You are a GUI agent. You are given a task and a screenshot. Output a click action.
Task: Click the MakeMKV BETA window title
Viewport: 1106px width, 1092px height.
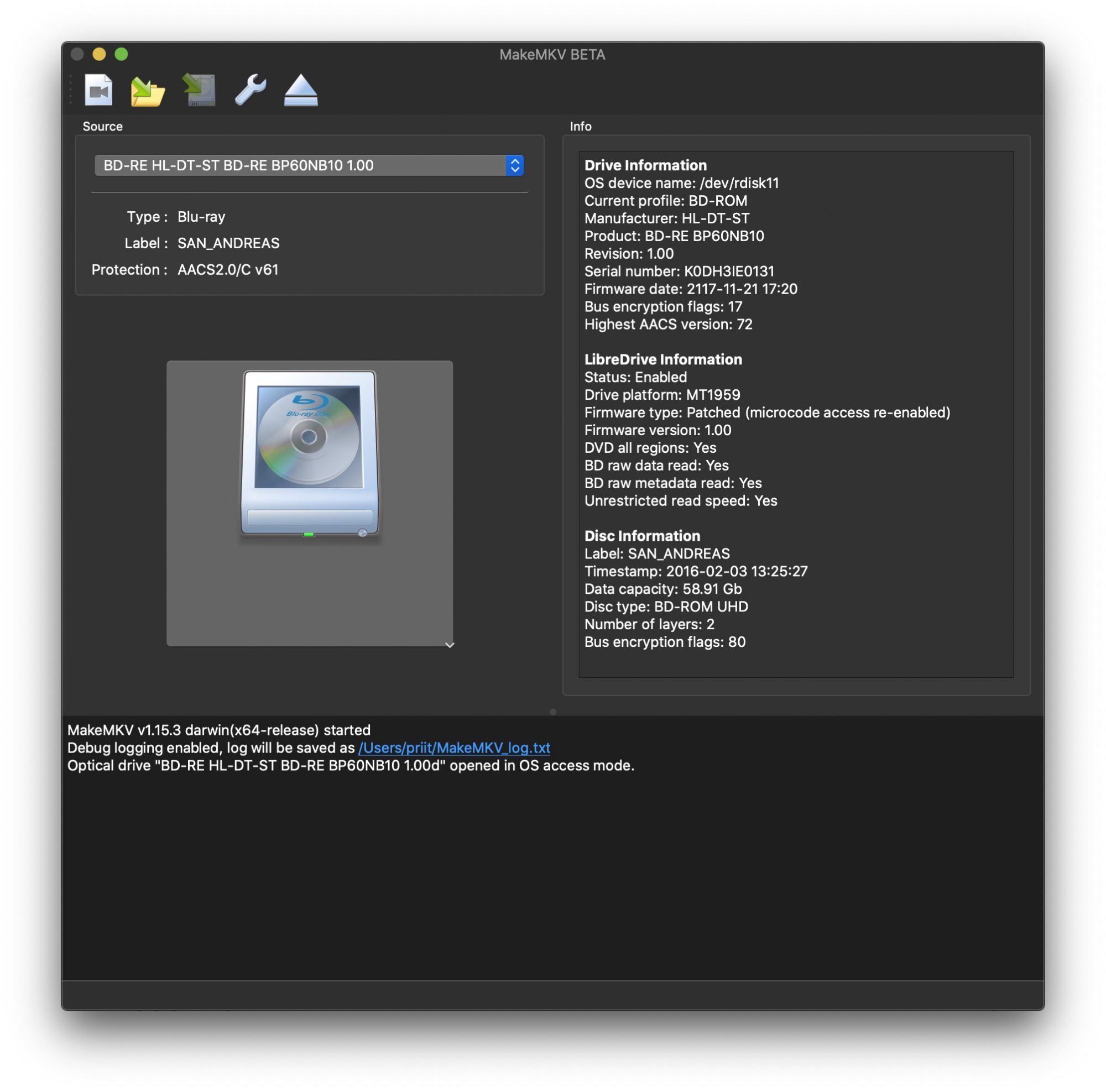coord(552,55)
